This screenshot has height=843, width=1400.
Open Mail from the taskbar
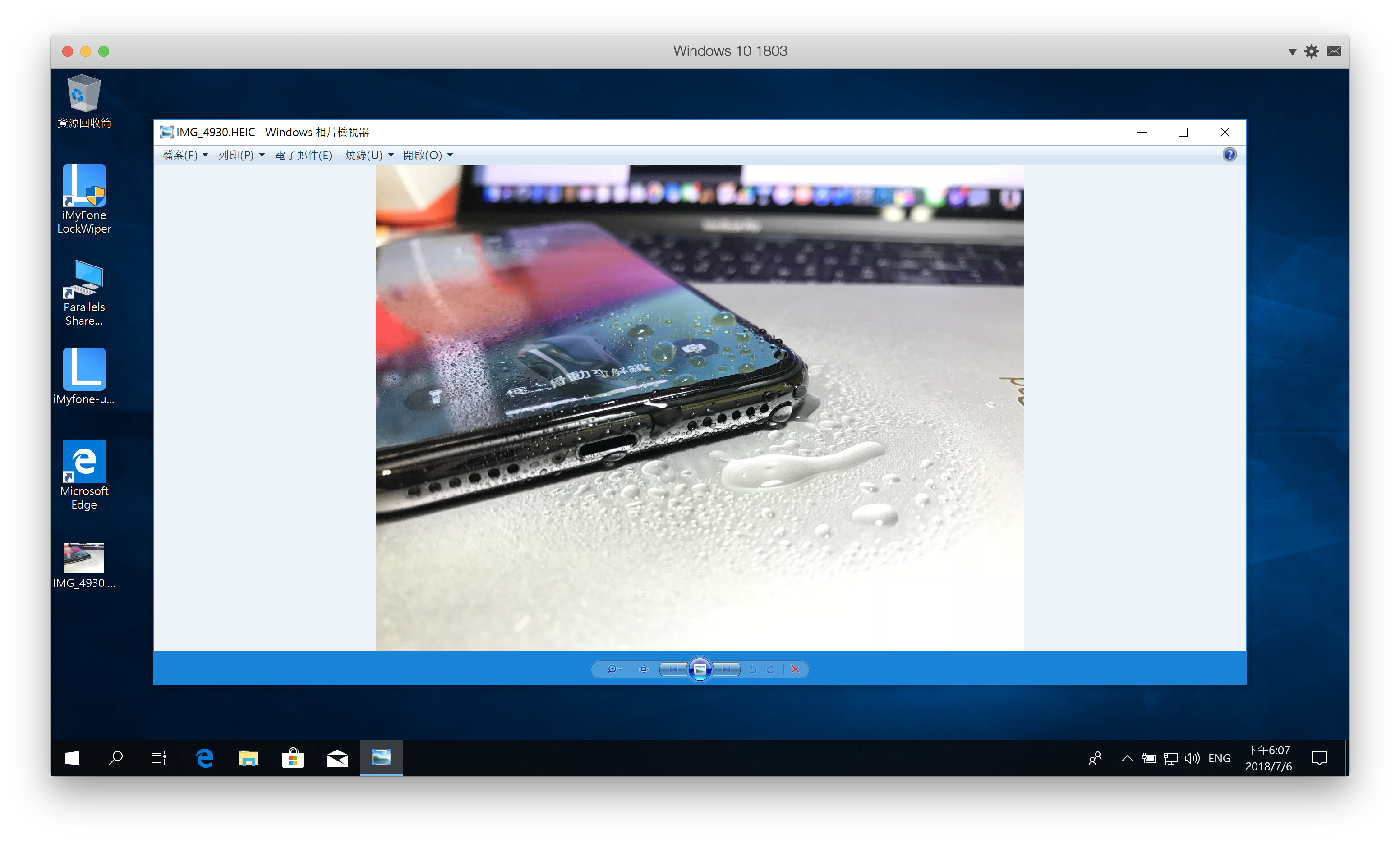(x=337, y=758)
